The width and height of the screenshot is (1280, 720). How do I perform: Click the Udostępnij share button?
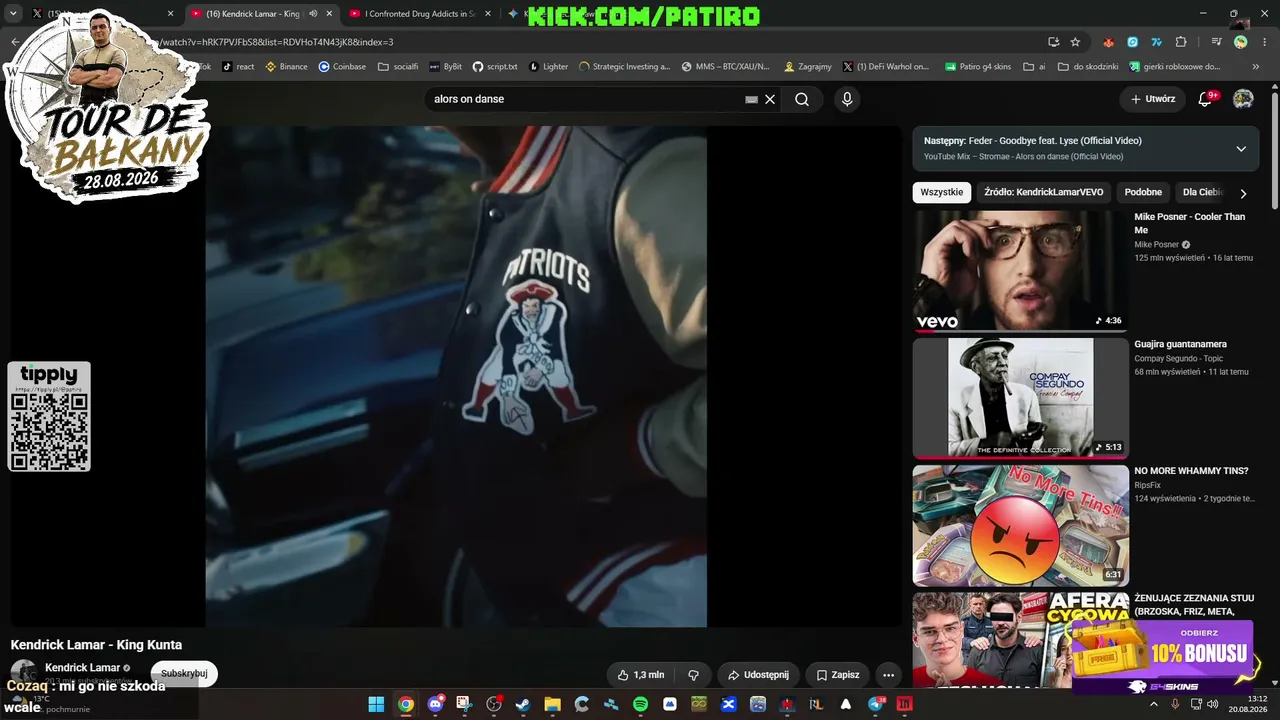(x=758, y=675)
